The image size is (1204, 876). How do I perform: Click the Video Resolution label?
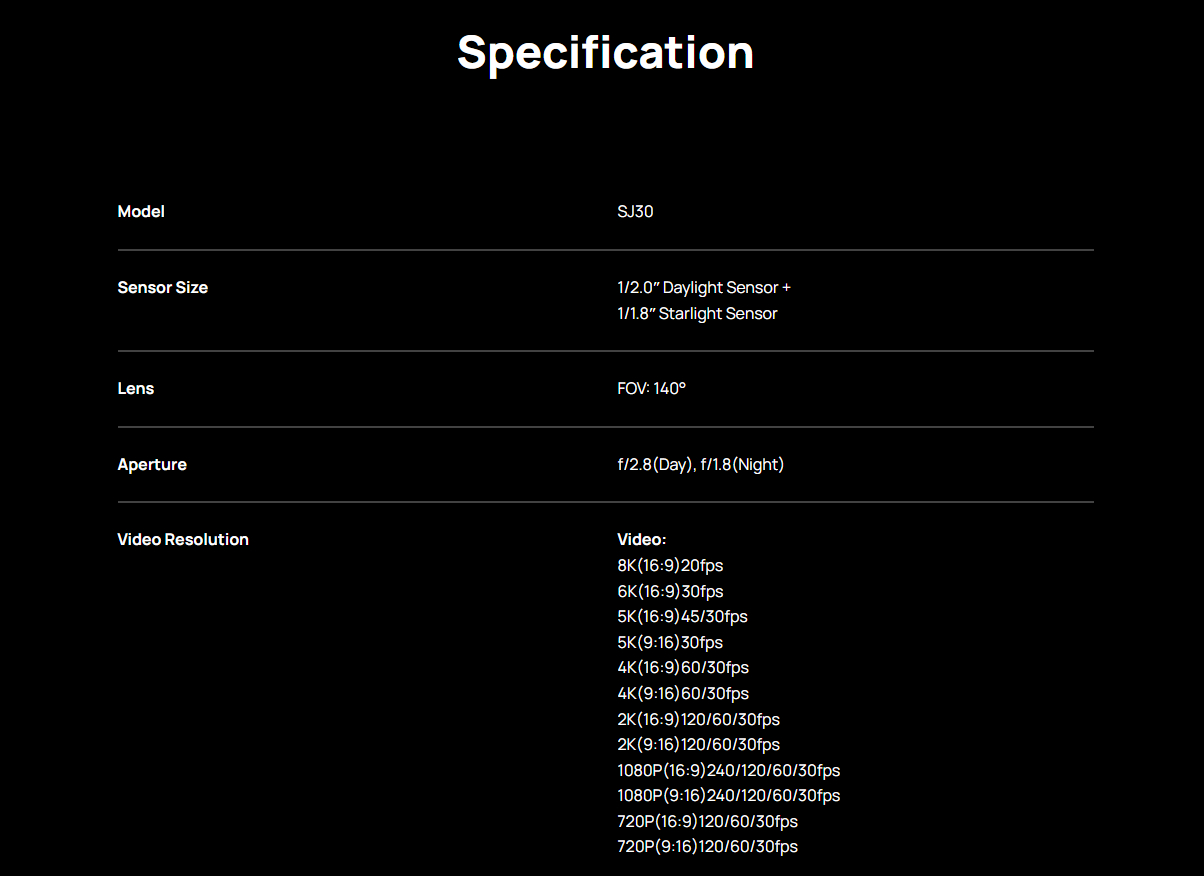pyautogui.click(x=183, y=540)
